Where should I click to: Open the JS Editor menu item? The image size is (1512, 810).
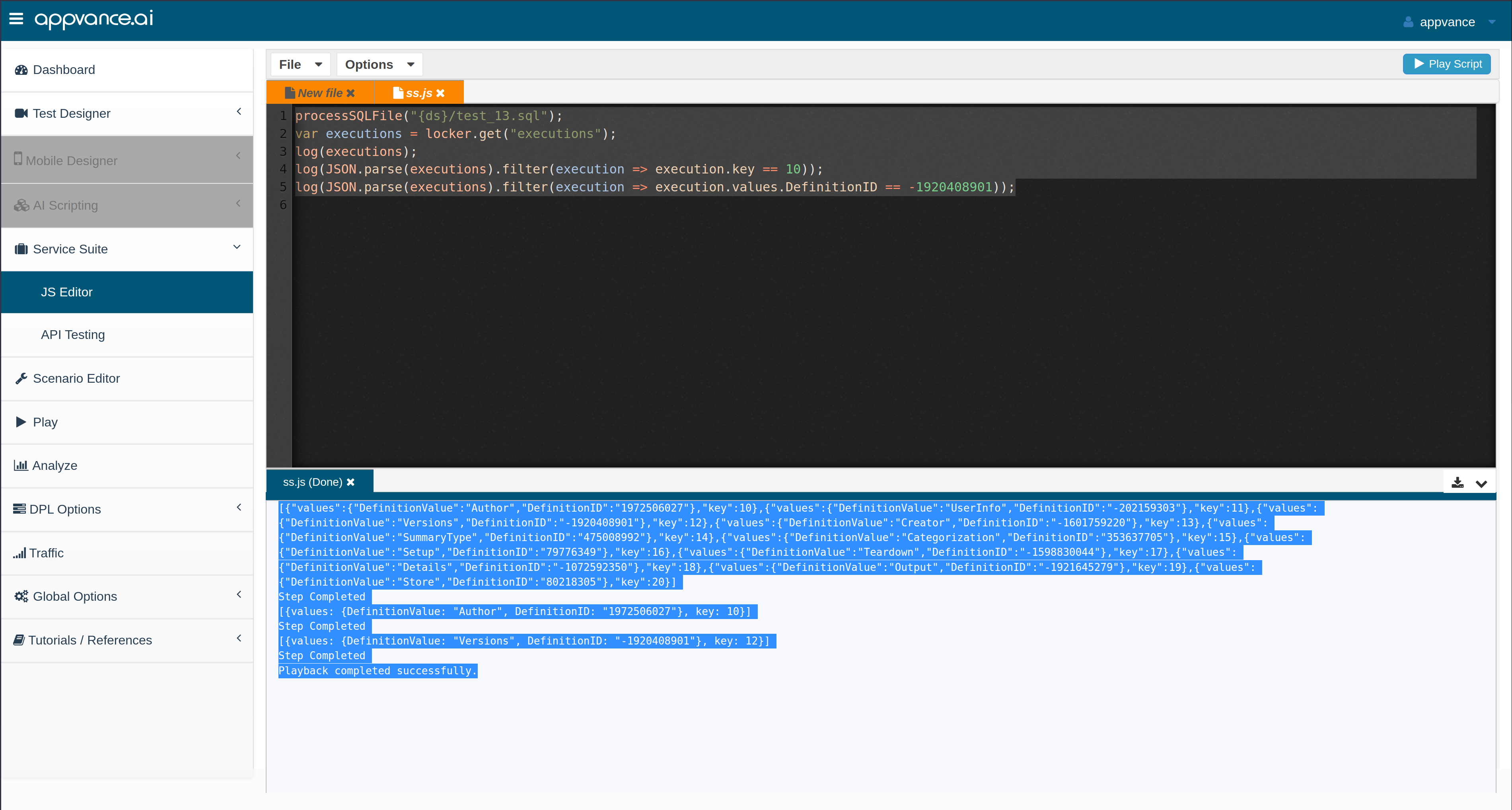tap(127, 292)
